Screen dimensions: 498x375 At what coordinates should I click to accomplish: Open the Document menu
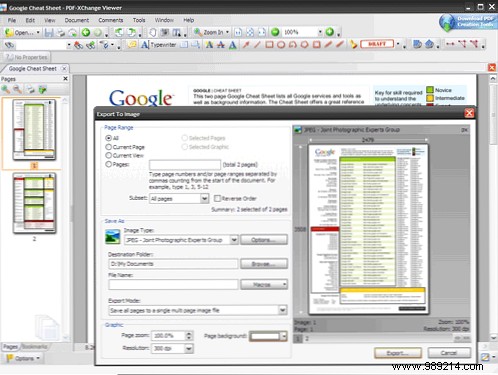coord(77,20)
